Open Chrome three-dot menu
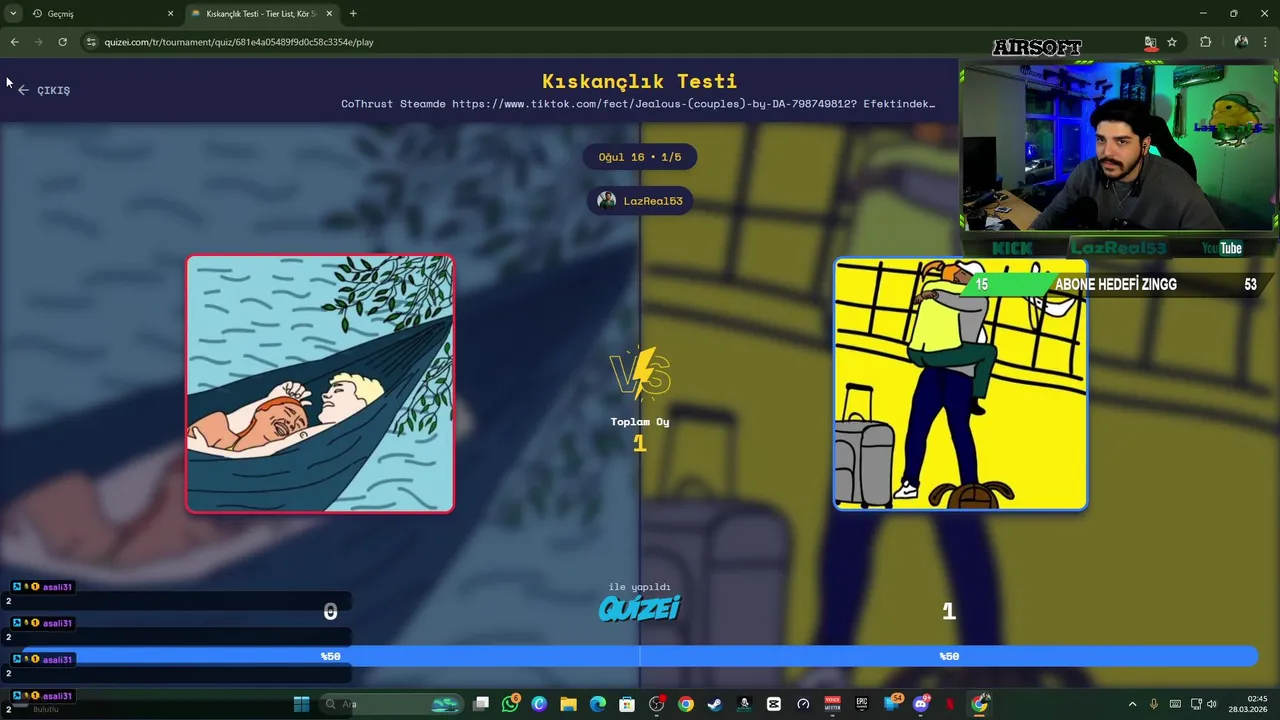This screenshot has height=720, width=1280. (1267, 42)
